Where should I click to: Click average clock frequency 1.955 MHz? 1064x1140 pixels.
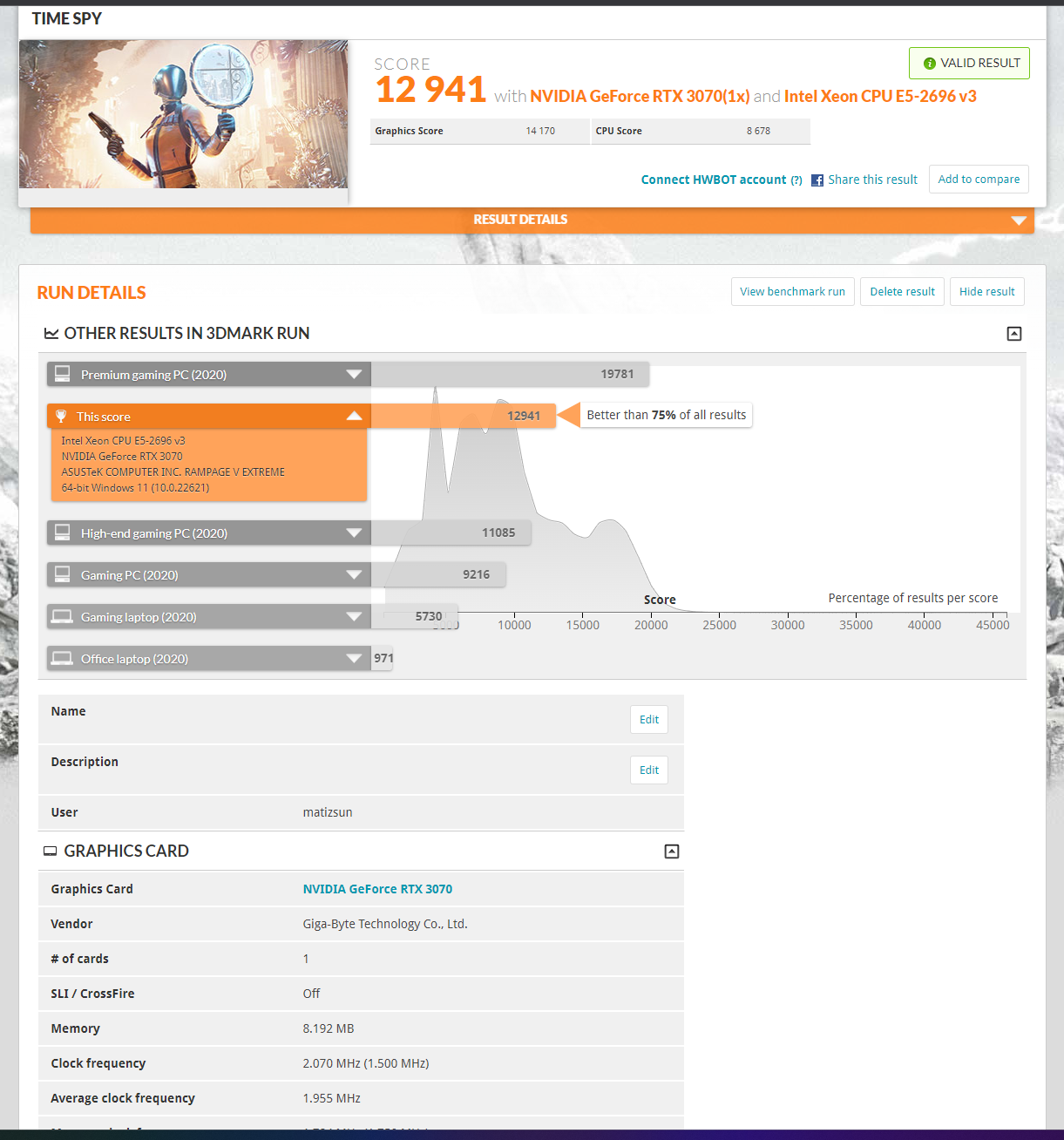[331, 1098]
